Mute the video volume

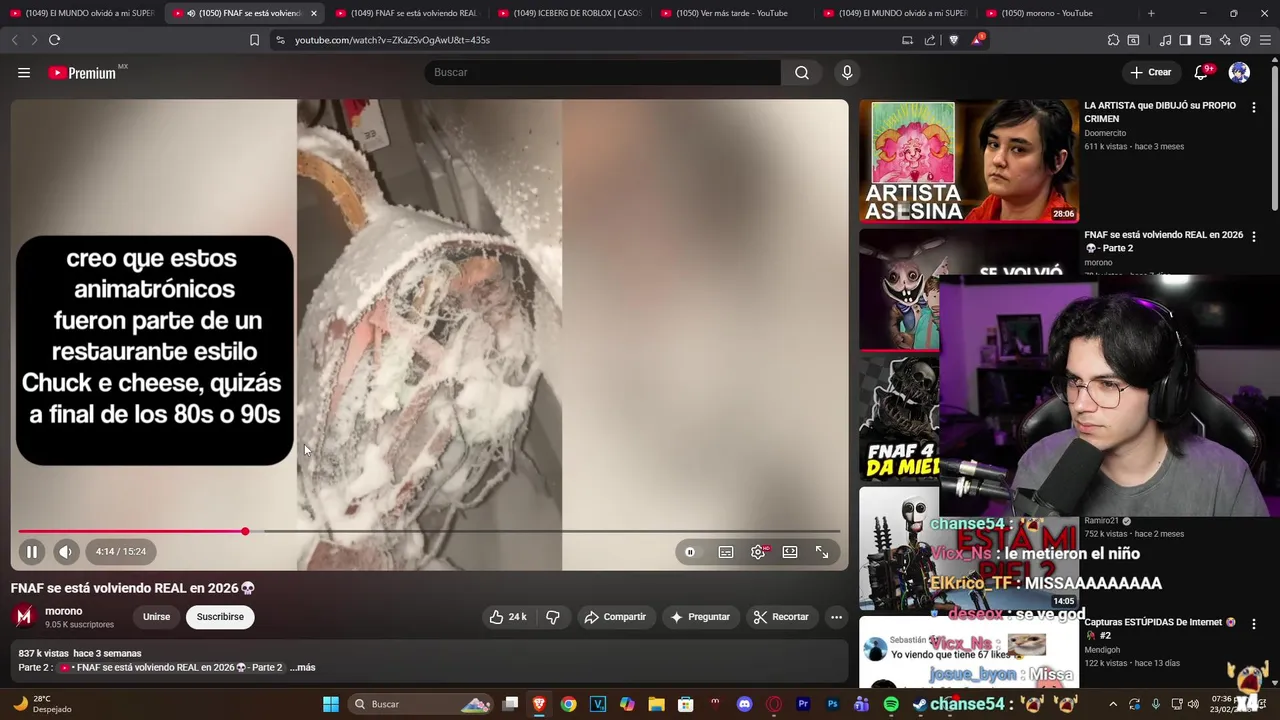(x=65, y=551)
